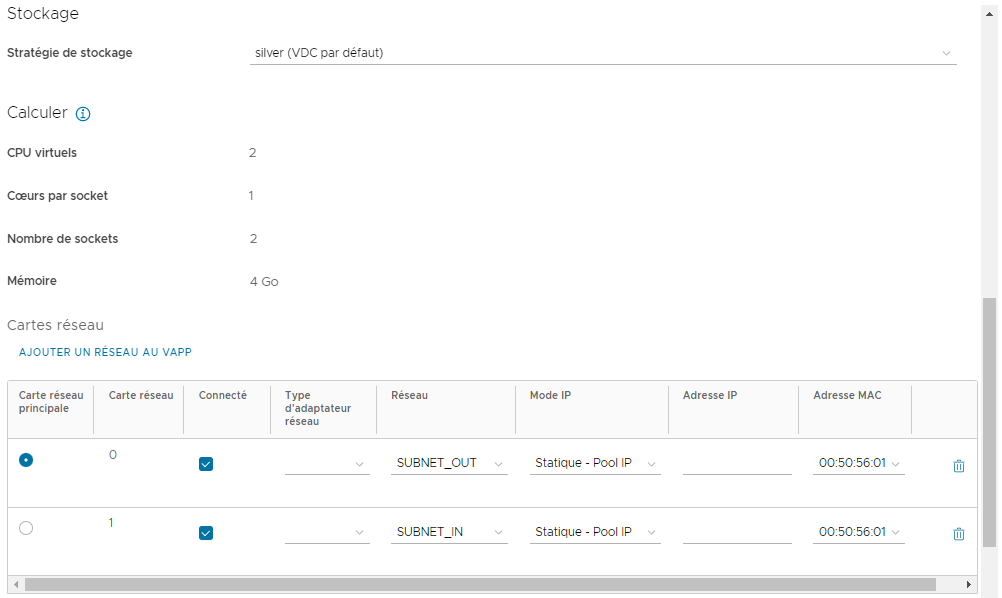This screenshot has height=598, width=1002.
Task: Delete network card 1 with trash icon
Action: coord(959,533)
